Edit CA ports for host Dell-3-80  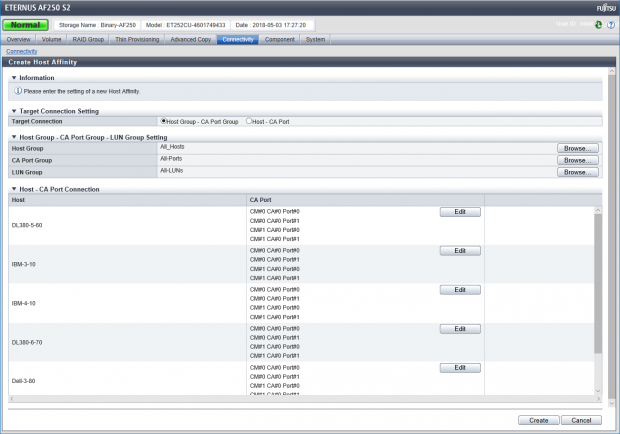click(460, 368)
